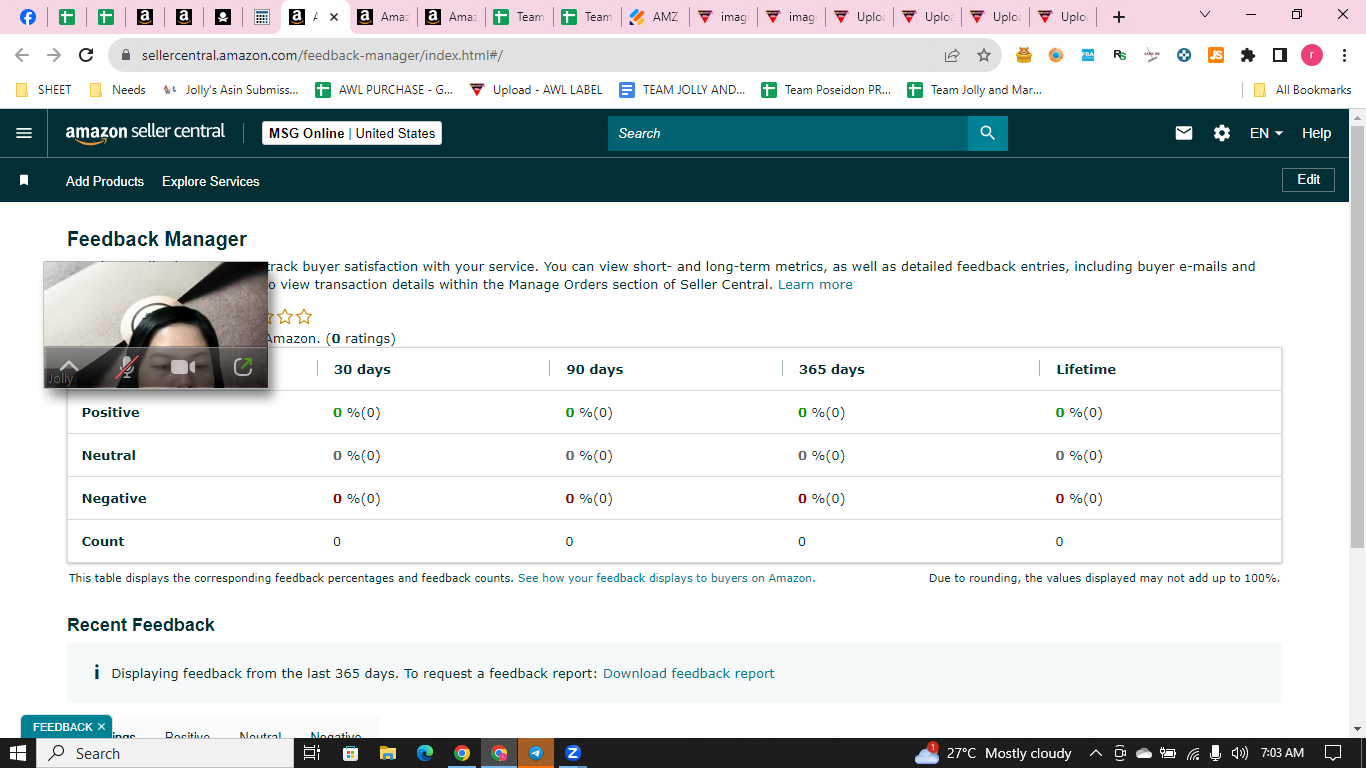Open the Zoom taskbar icon
This screenshot has height=768, width=1366.
pyautogui.click(x=573, y=753)
